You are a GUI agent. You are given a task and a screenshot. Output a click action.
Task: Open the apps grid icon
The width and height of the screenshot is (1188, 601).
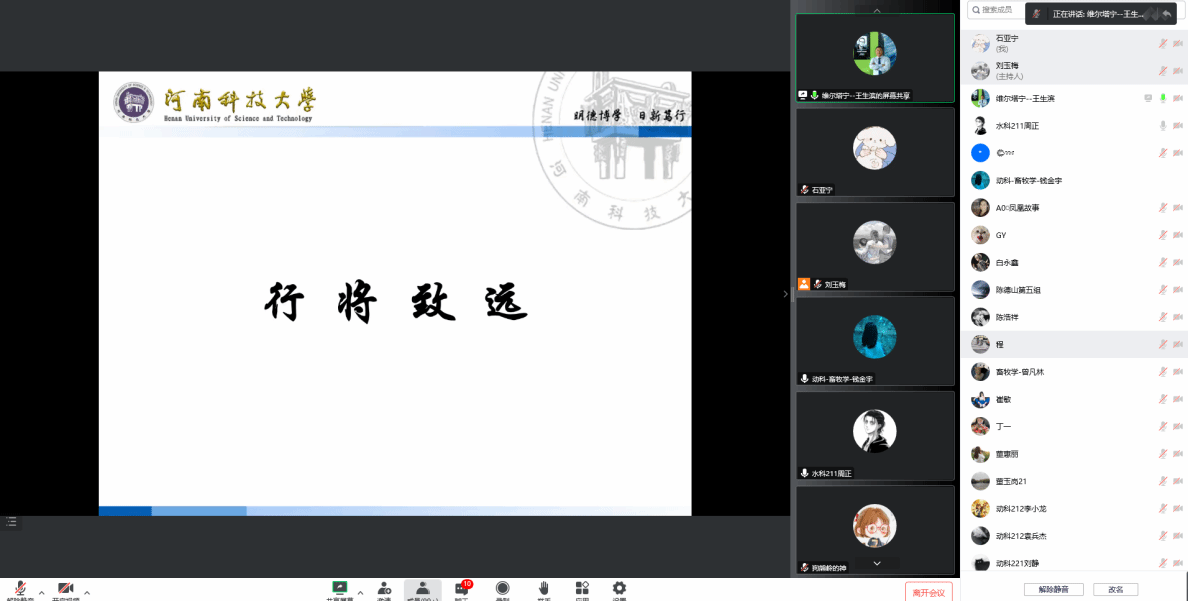[582, 589]
